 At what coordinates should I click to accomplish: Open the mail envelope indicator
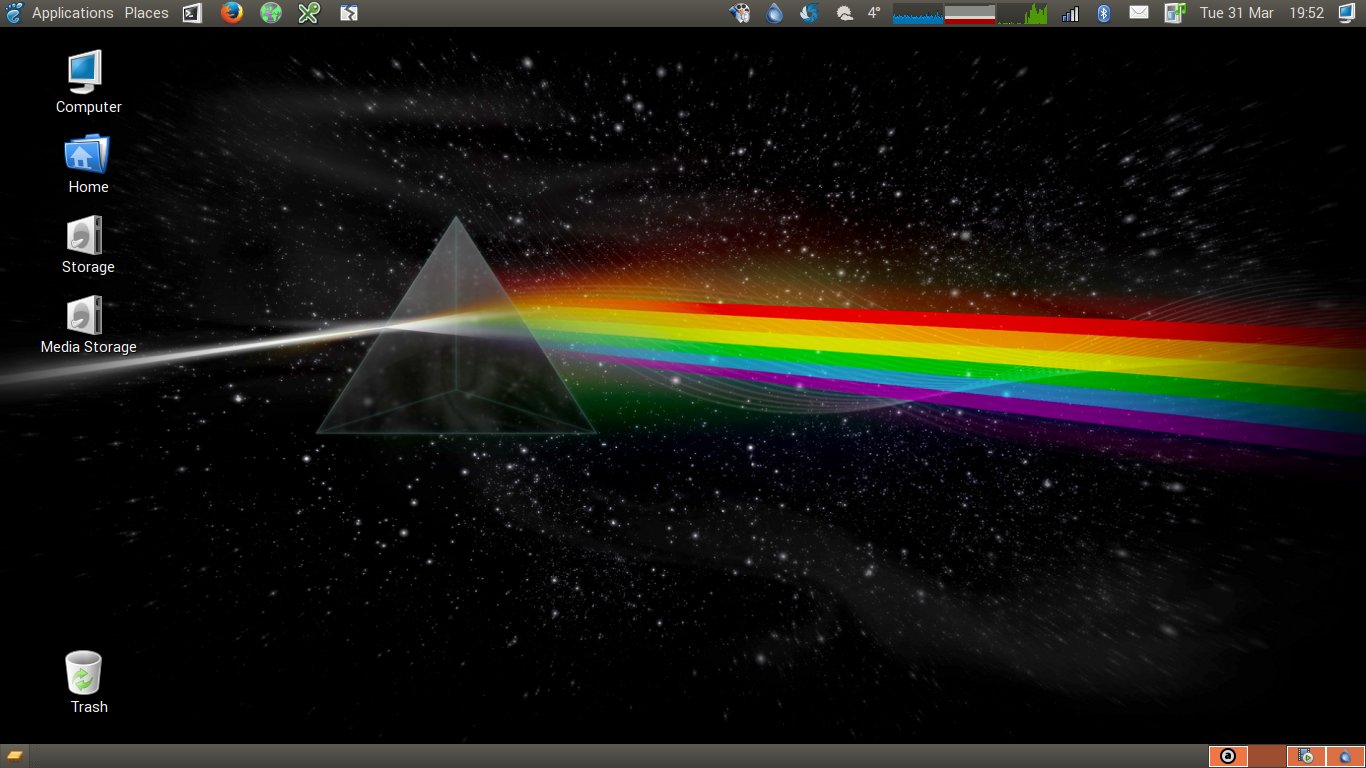point(1138,13)
